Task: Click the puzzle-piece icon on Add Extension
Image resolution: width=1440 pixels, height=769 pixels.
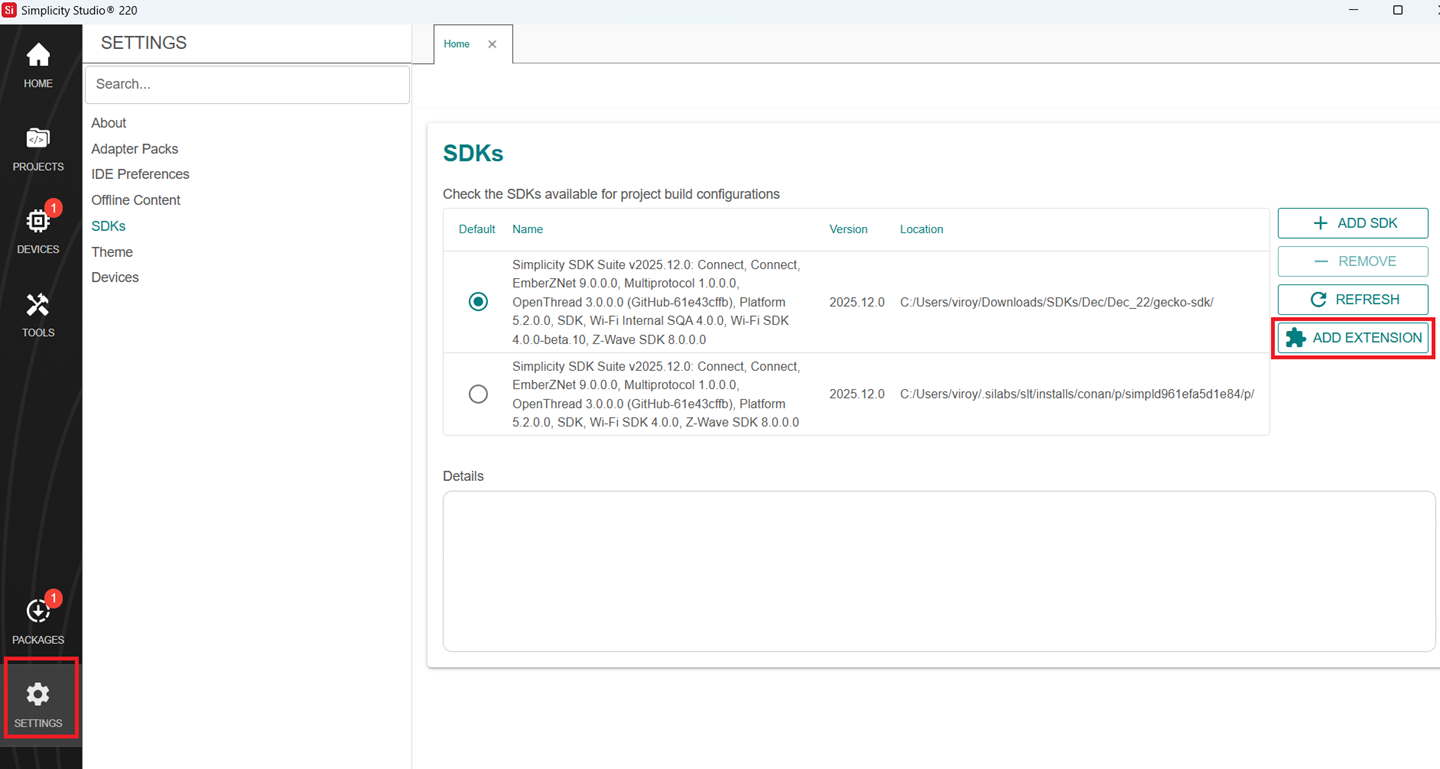Action: point(1294,337)
